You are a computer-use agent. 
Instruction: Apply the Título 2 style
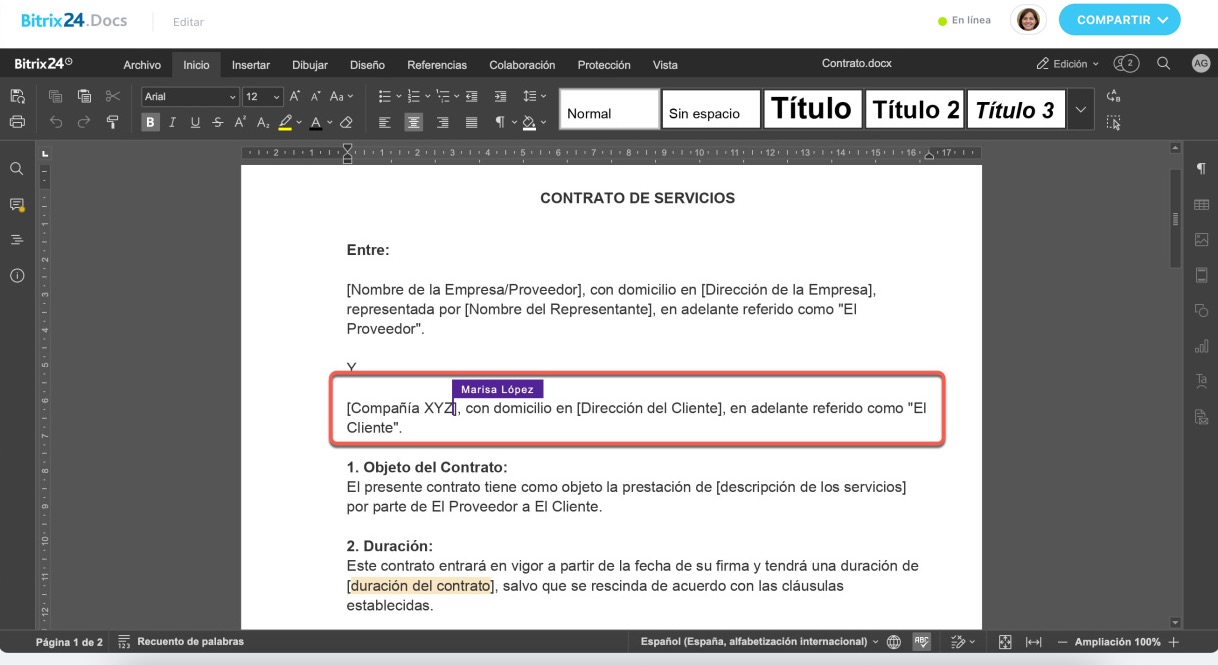point(915,109)
